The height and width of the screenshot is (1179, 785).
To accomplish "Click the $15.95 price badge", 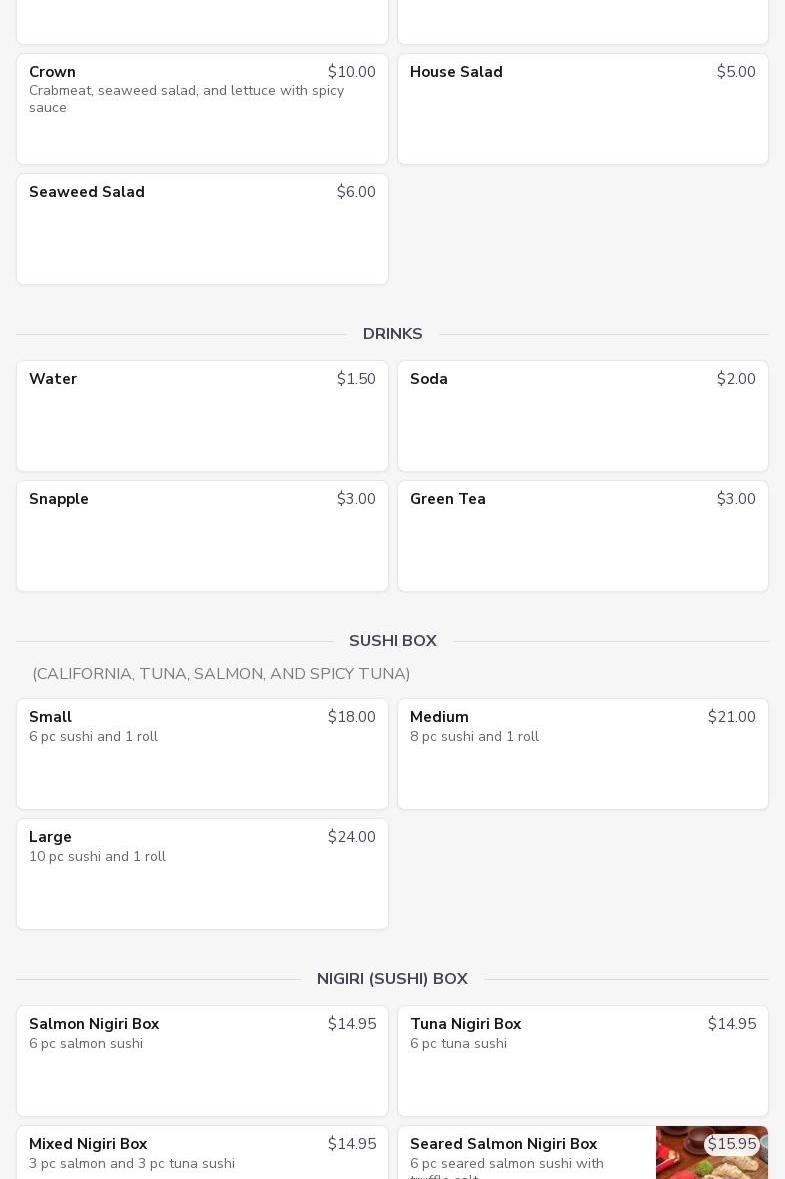I will [732, 1144].
